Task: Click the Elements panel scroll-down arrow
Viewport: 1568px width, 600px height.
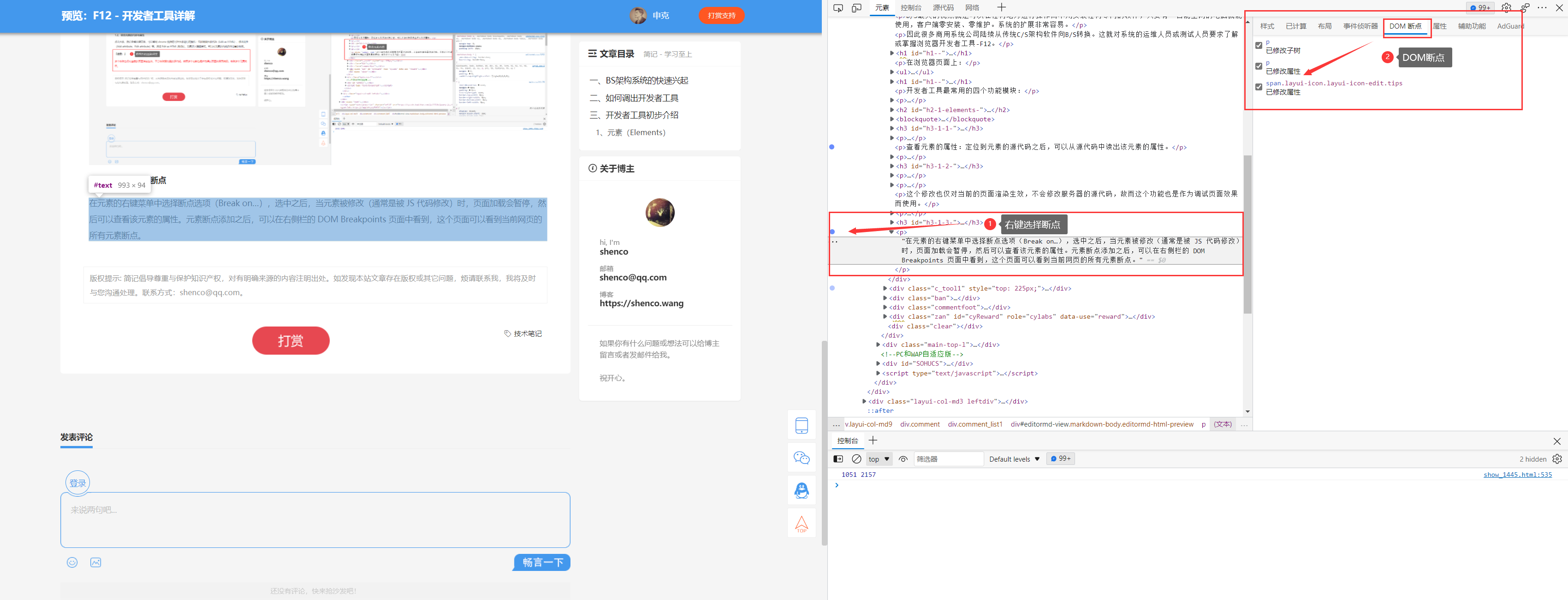Action: click(1247, 411)
